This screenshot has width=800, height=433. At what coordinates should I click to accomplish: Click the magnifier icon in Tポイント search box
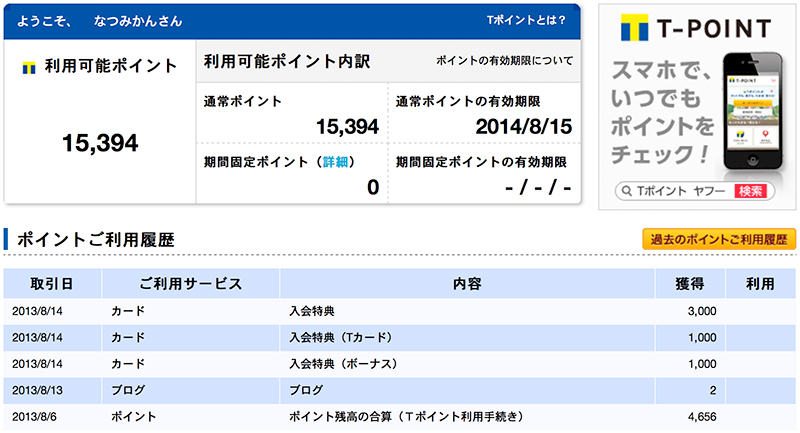[x=627, y=191]
